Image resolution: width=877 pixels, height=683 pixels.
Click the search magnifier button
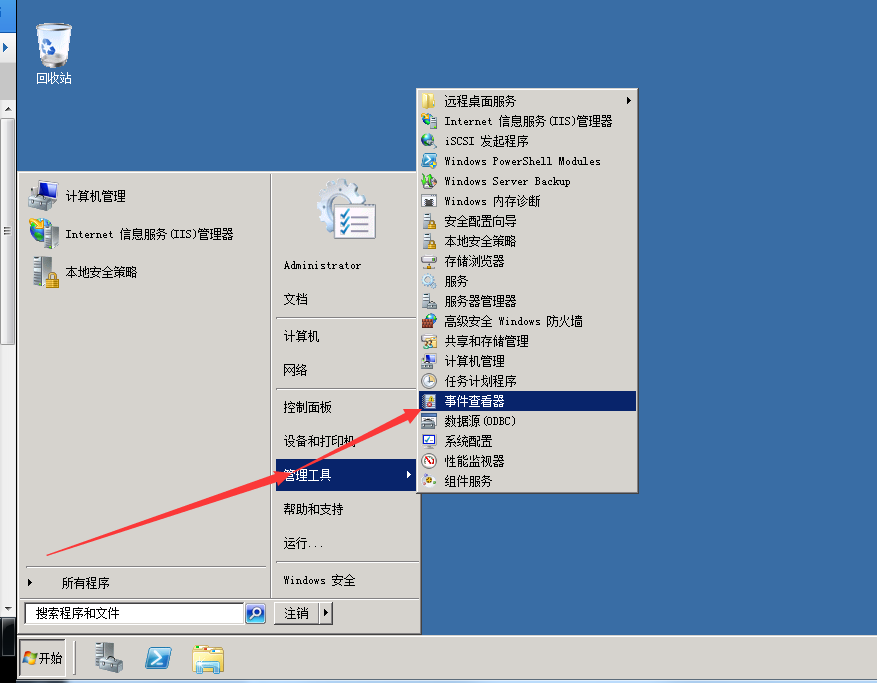[256, 613]
